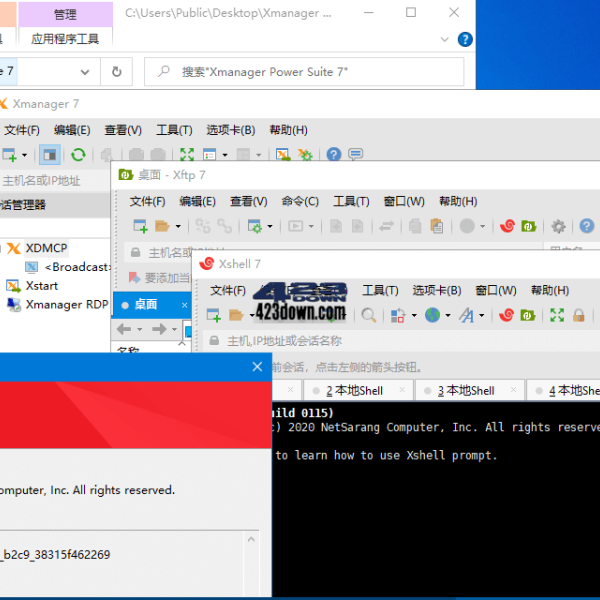
Task: Select <Broadcast> session entry
Action: (78, 267)
